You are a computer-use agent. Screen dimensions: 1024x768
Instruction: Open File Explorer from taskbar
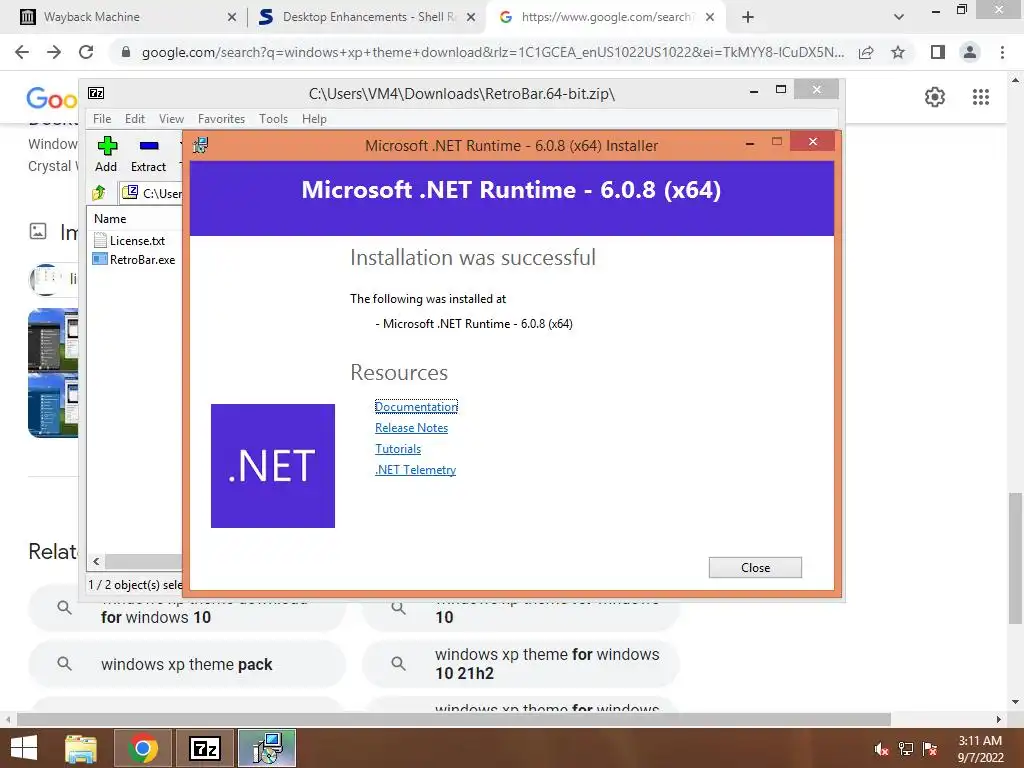(81, 748)
